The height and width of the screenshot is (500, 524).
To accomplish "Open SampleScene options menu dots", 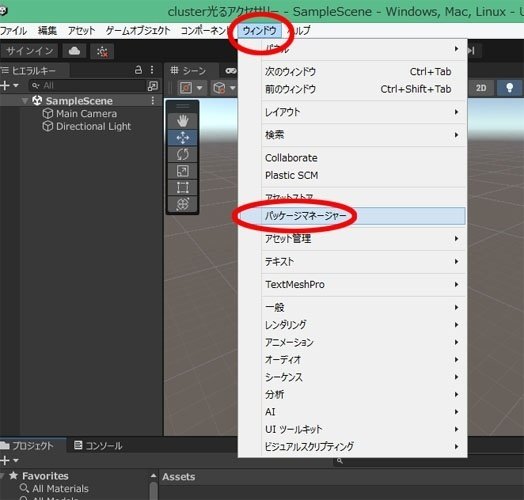I will [153, 101].
